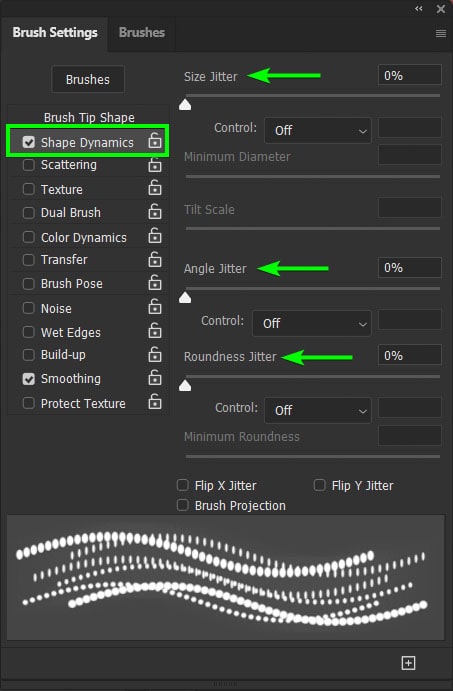Lock the Color Dynamics setting
Screen dimensions: 453x691
pos(155,236)
